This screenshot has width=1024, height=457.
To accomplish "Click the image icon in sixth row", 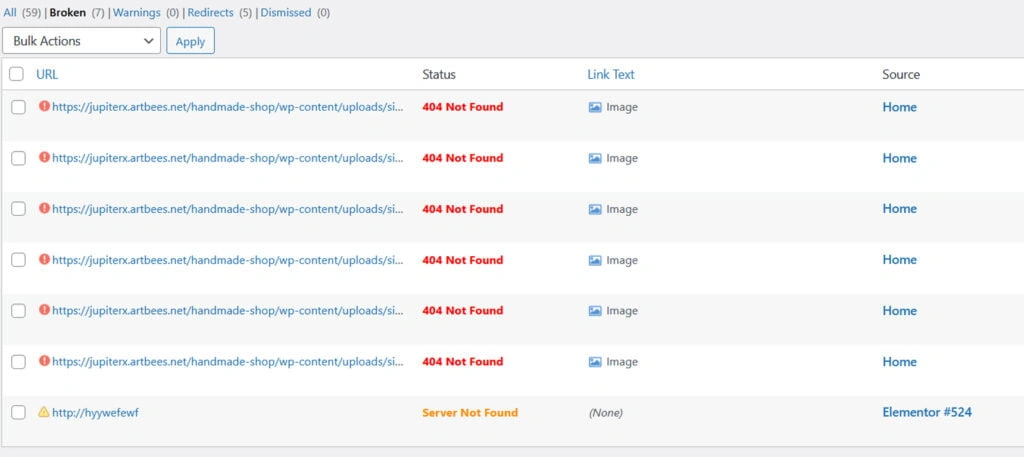I will [x=595, y=362].
